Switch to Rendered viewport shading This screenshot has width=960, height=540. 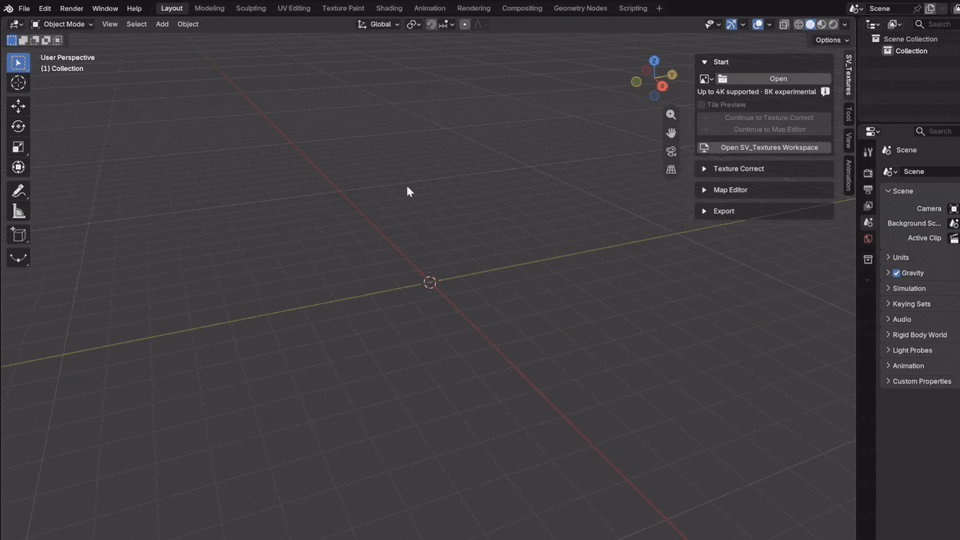pyautogui.click(x=833, y=24)
